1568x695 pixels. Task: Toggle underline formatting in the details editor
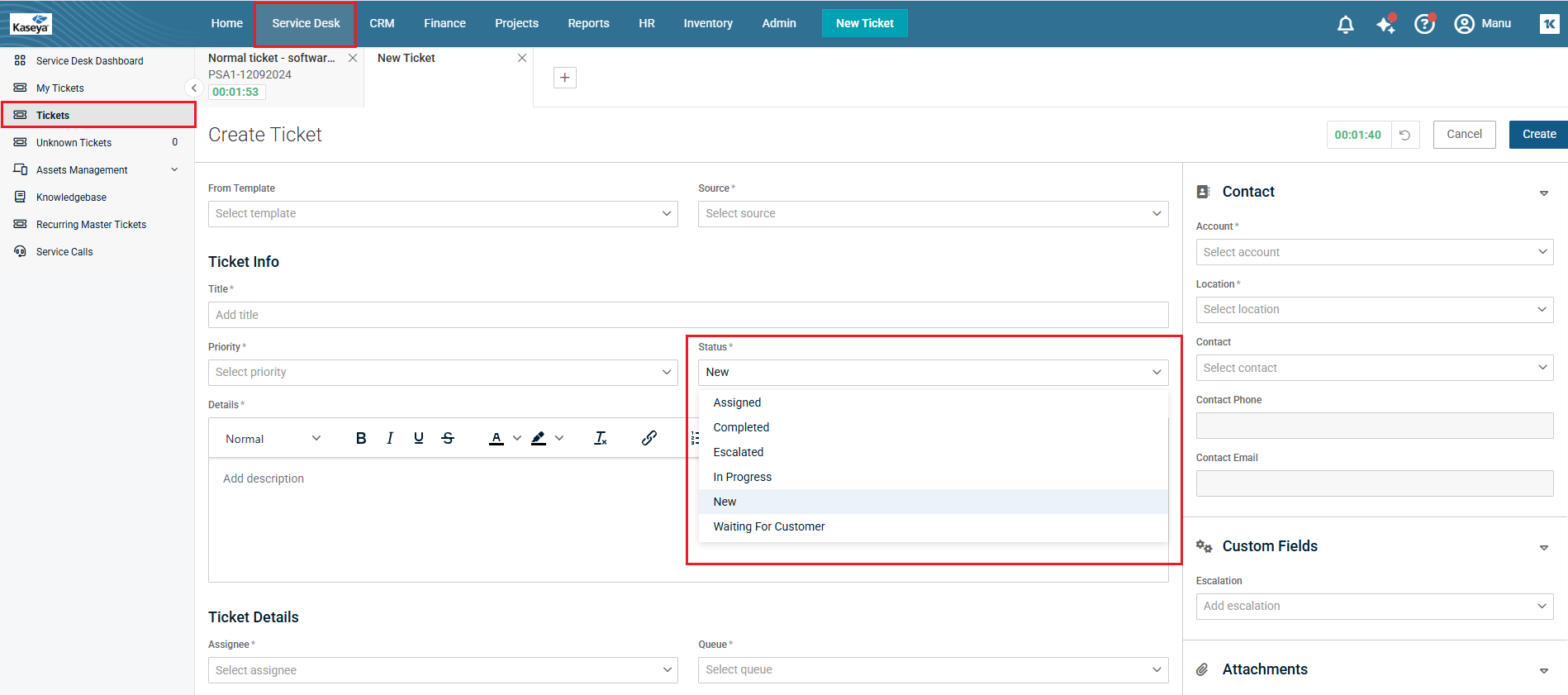pyautogui.click(x=419, y=438)
